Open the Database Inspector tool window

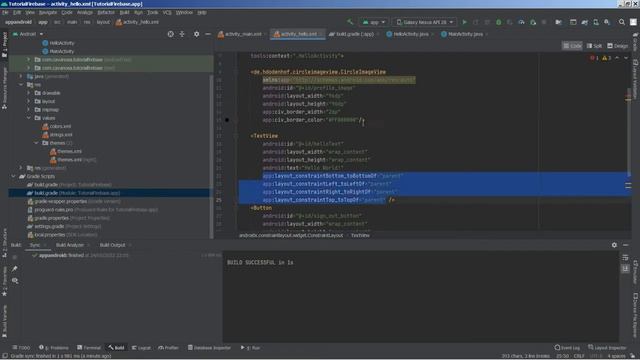pos(209,348)
